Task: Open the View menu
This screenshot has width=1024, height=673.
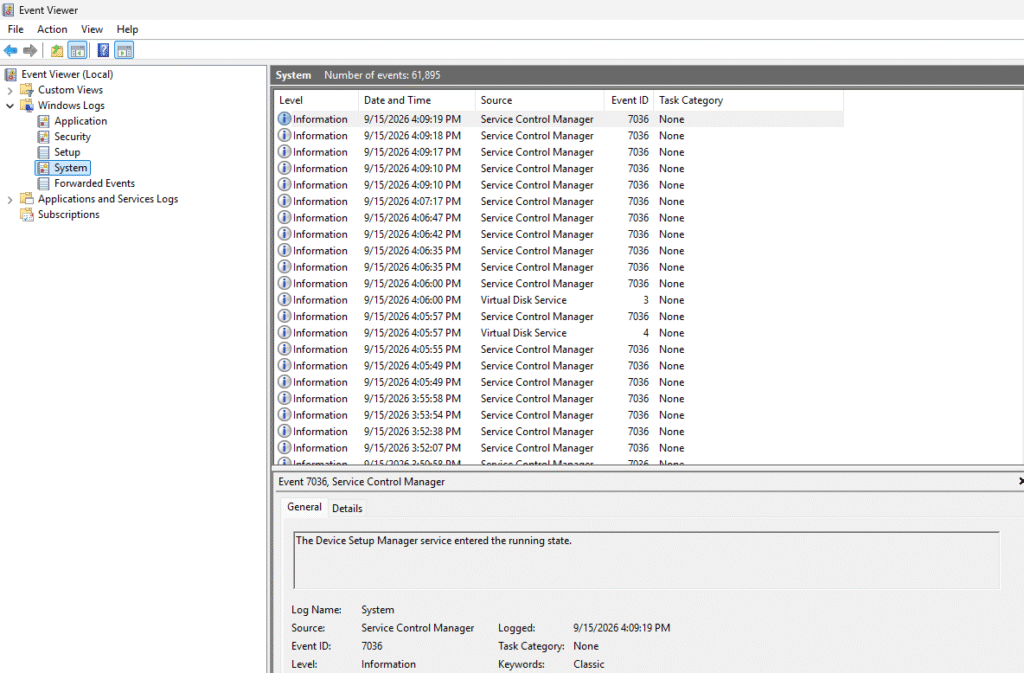Action: point(91,29)
